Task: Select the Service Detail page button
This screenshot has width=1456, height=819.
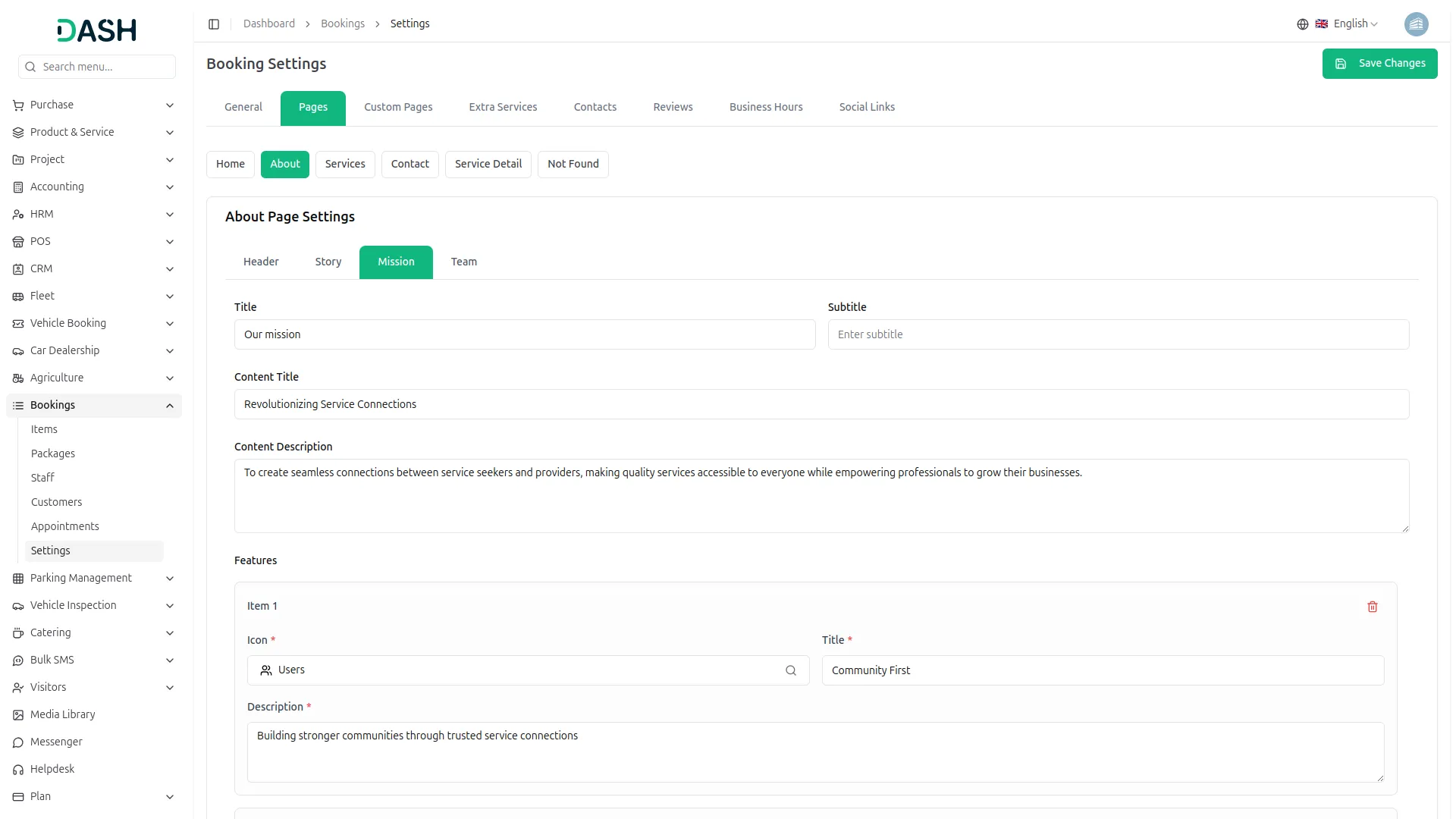Action: (488, 164)
